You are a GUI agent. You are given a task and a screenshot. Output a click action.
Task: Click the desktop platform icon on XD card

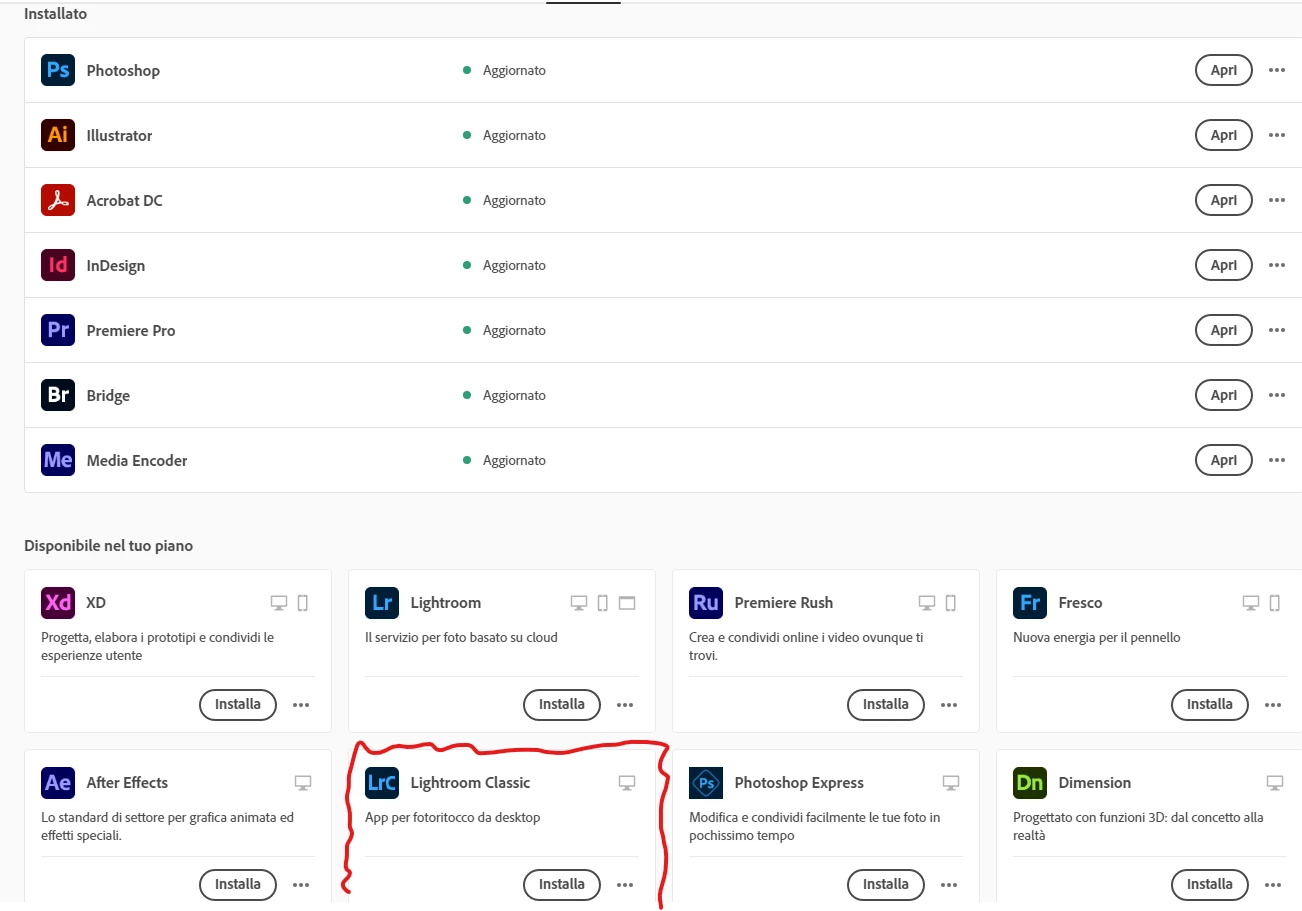279,603
